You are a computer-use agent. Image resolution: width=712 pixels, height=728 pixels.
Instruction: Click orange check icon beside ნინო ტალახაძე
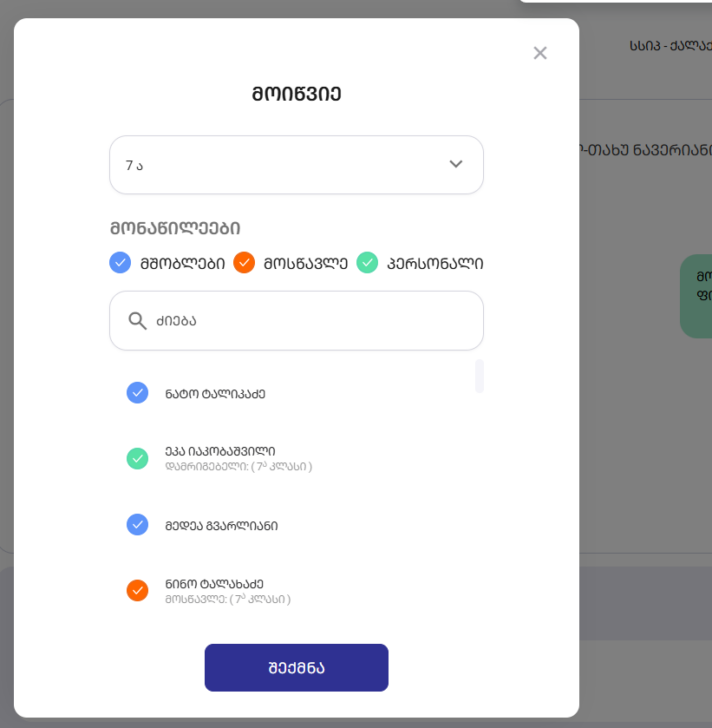138,590
